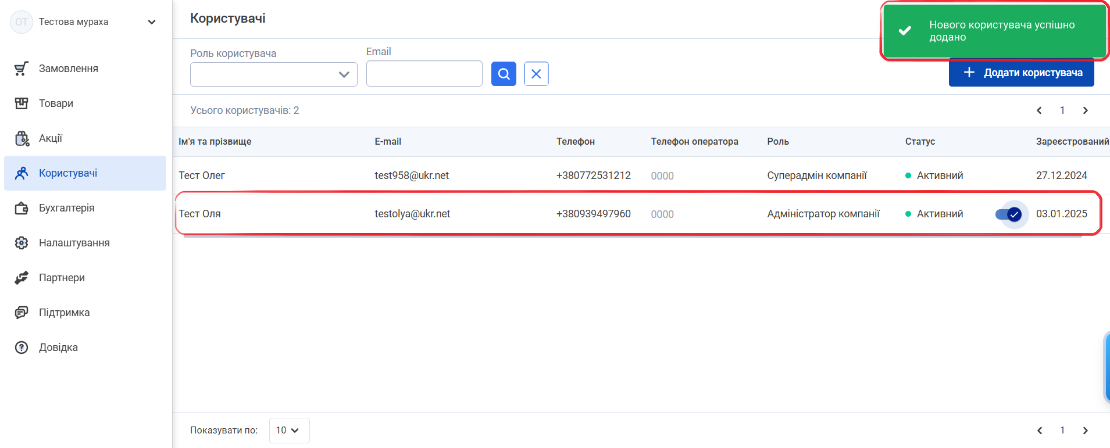Click the Партнери handshake icon
This screenshot has height=448, width=1110.
(21, 277)
